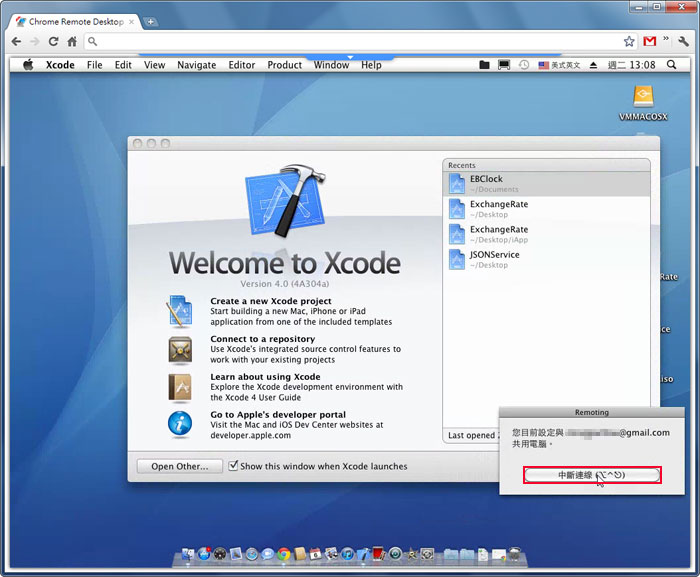The height and width of the screenshot is (577, 700).
Task: Click the Chrome reload button
Action: click(x=53, y=42)
